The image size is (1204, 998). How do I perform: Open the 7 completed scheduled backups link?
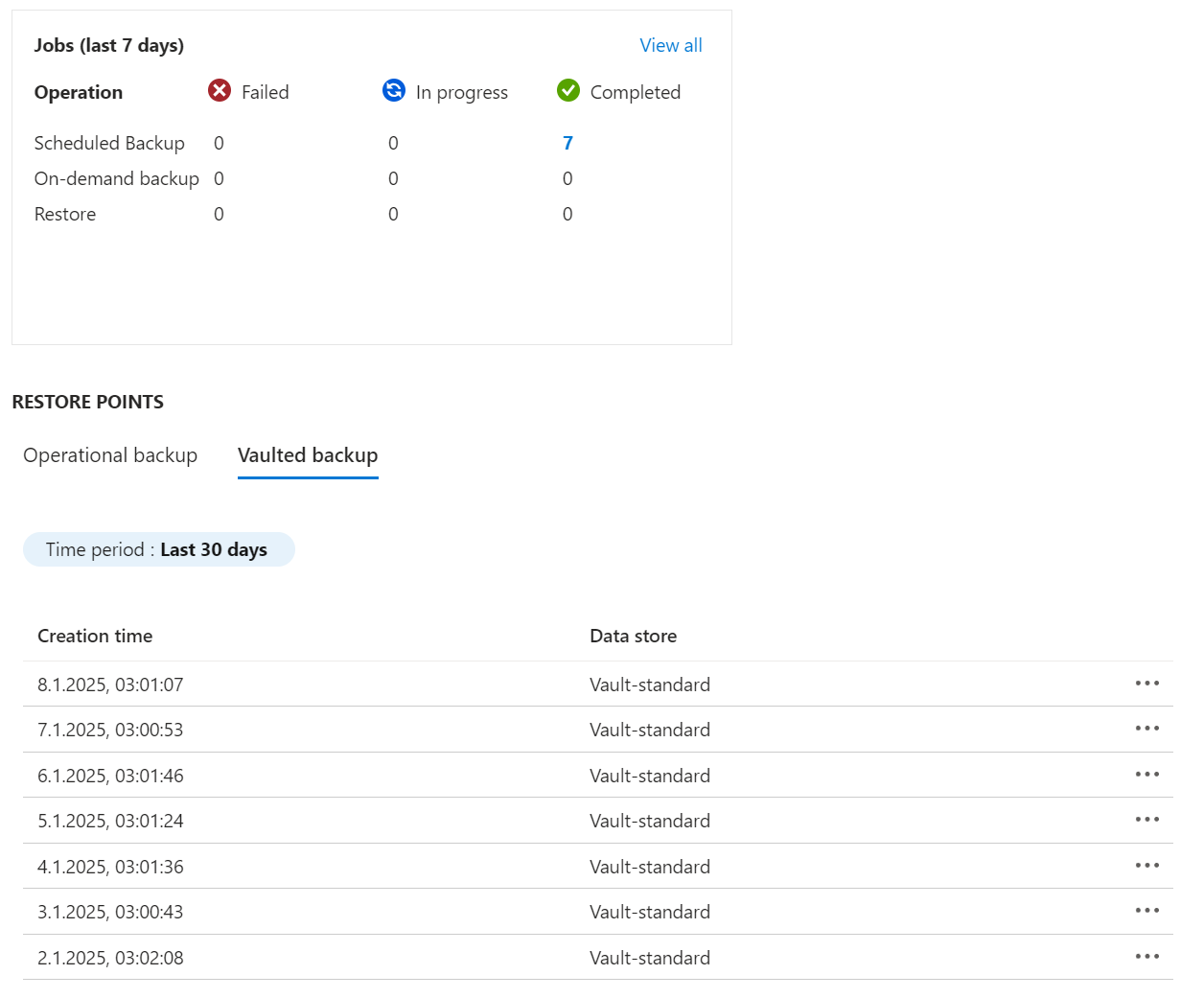pyautogui.click(x=567, y=143)
